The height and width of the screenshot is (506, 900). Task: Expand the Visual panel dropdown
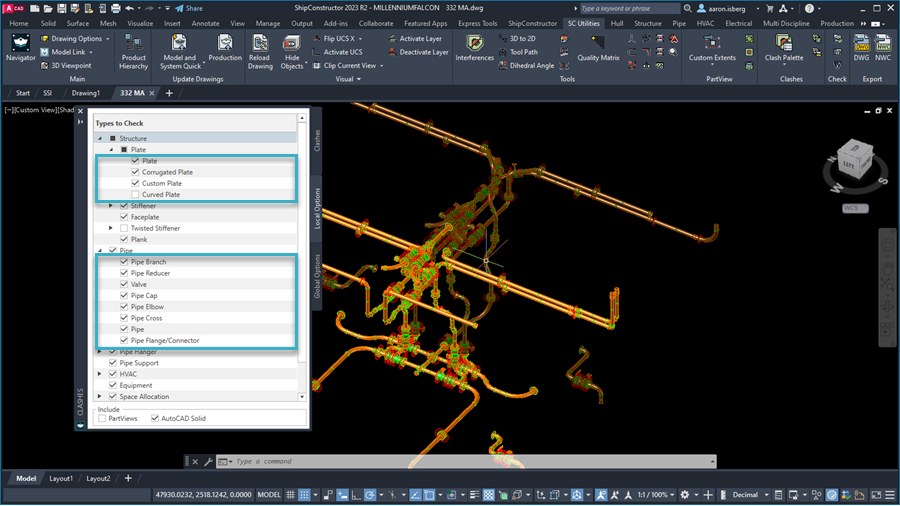348,79
